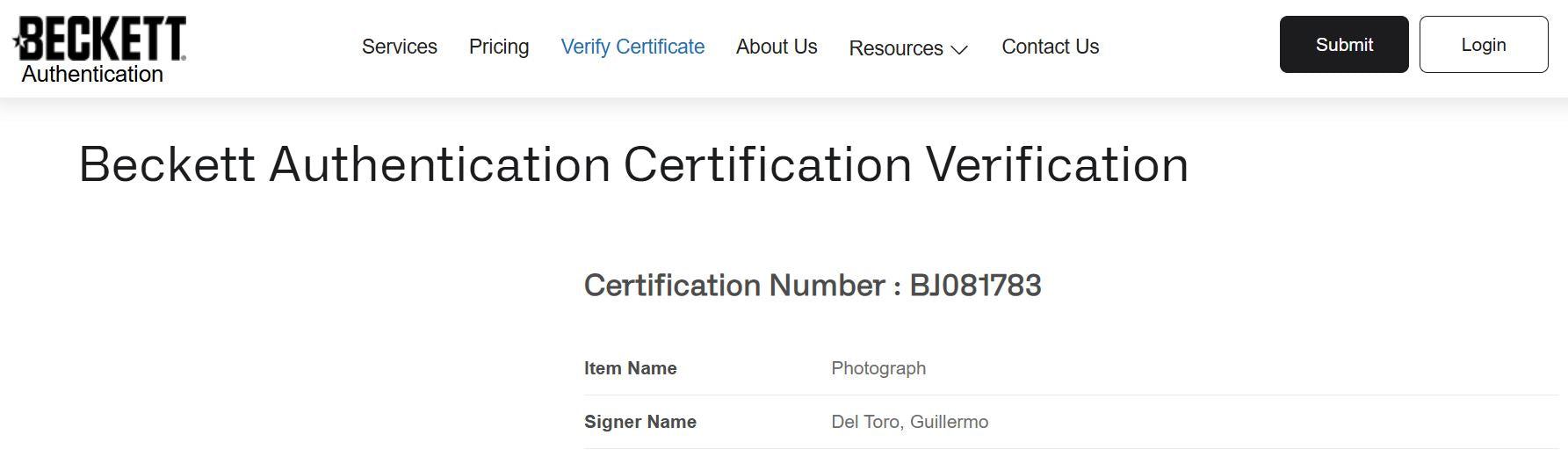Open the Pricing page
Image resolution: width=1568 pixels, height=464 pixels.
point(499,47)
